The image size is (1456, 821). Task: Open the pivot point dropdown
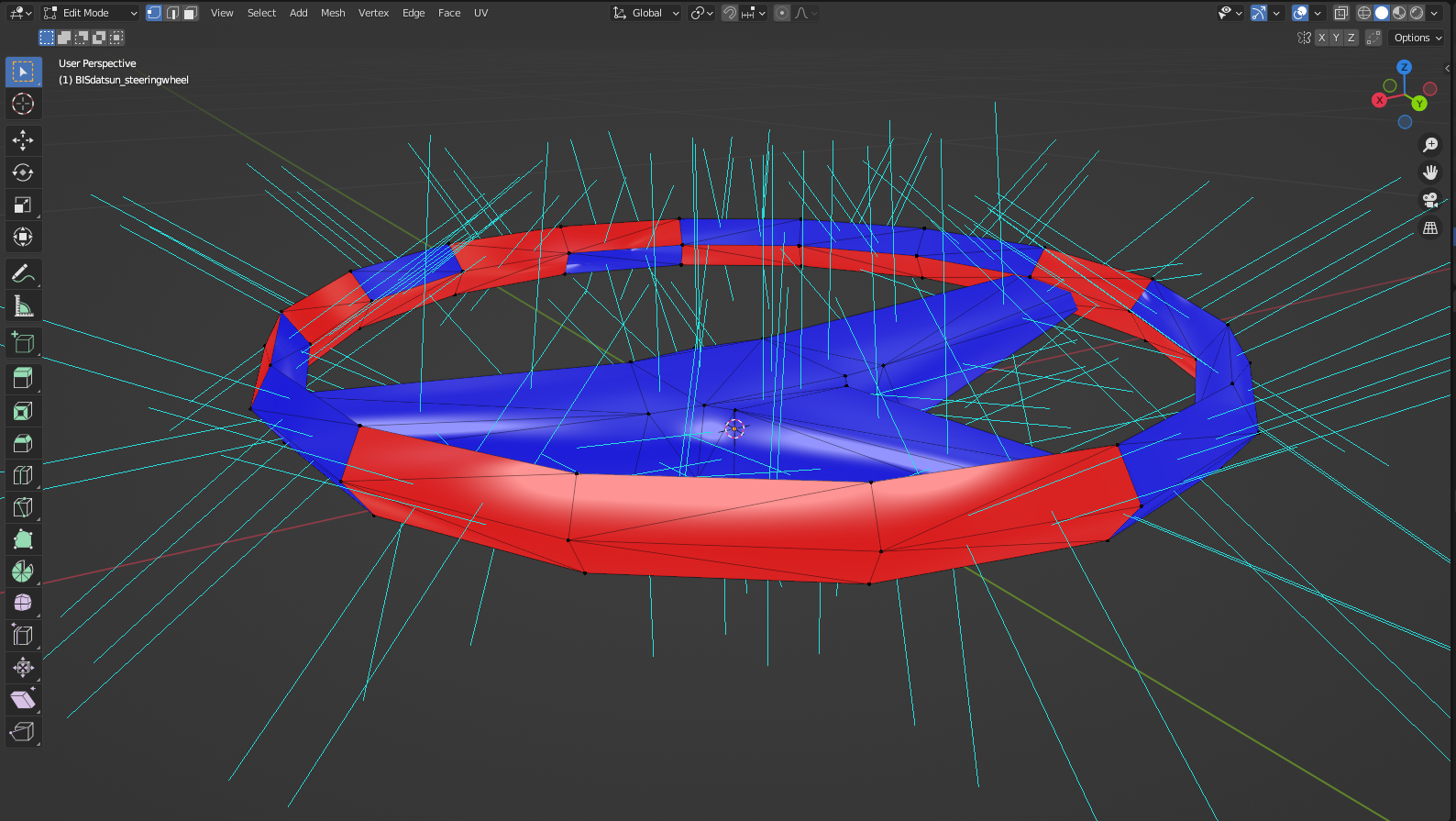point(702,13)
